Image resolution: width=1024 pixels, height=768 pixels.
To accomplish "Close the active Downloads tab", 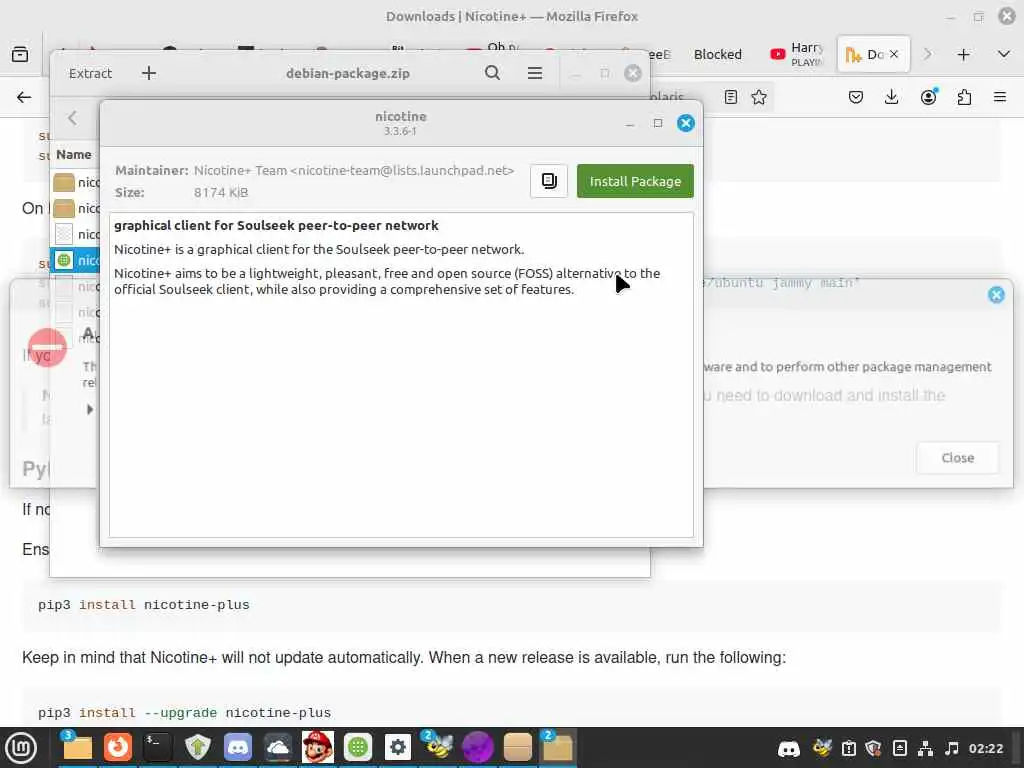I will coord(894,54).
